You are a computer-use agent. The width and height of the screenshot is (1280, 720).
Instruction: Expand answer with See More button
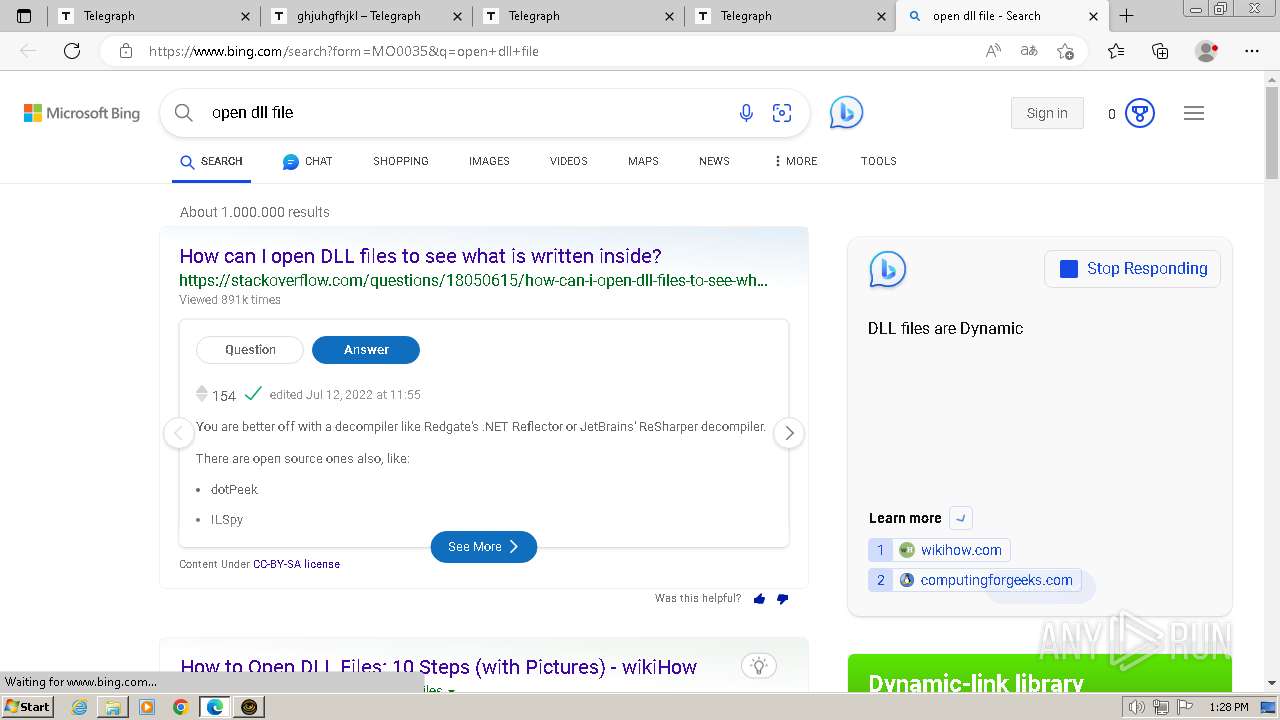click(x=484, y=547)
